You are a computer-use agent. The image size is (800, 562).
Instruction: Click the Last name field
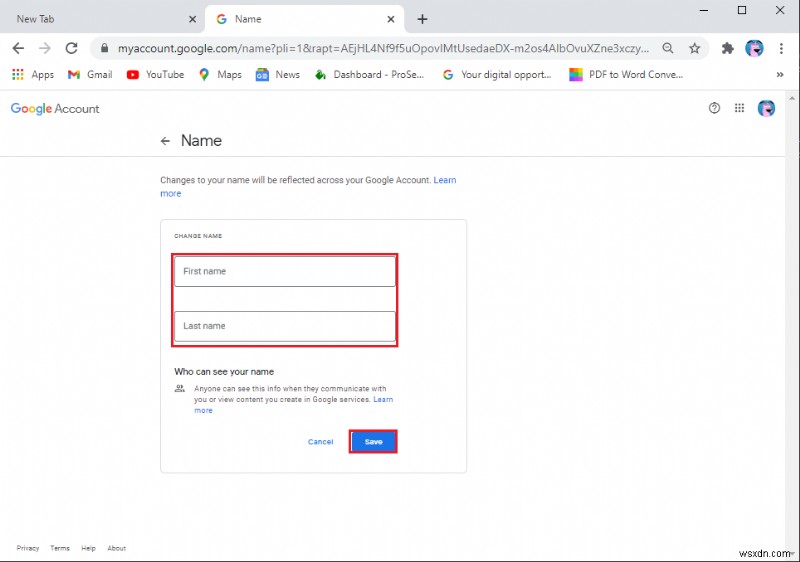pos(285,326)
